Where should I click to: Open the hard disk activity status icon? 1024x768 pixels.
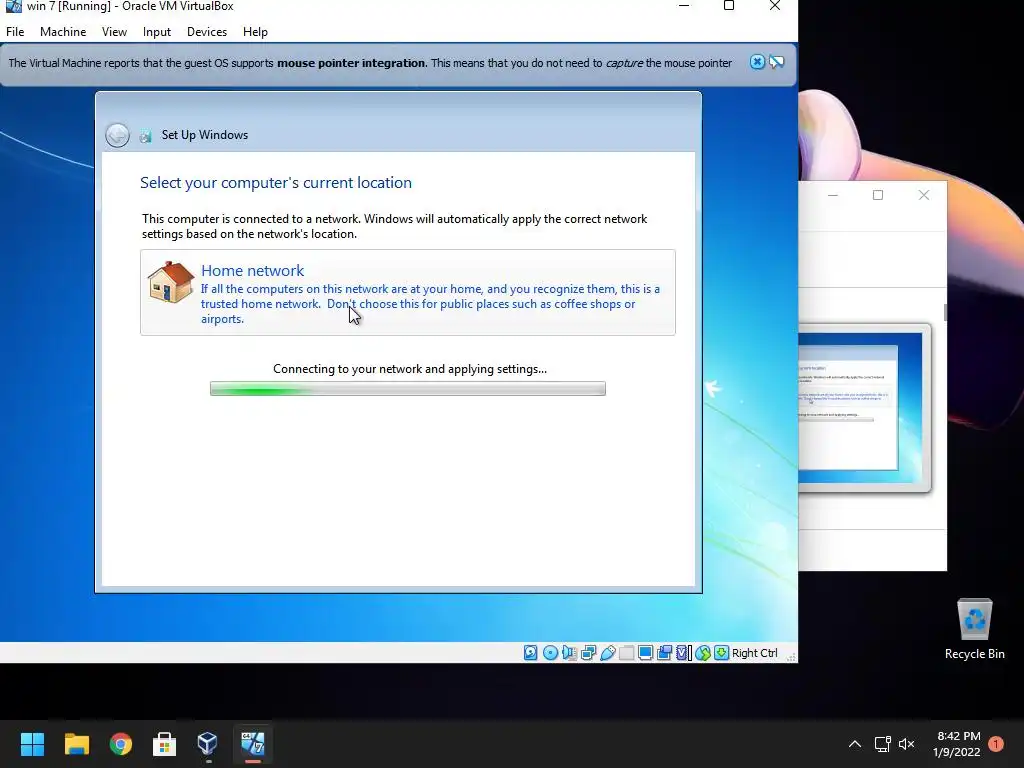[x=530, y=652]
